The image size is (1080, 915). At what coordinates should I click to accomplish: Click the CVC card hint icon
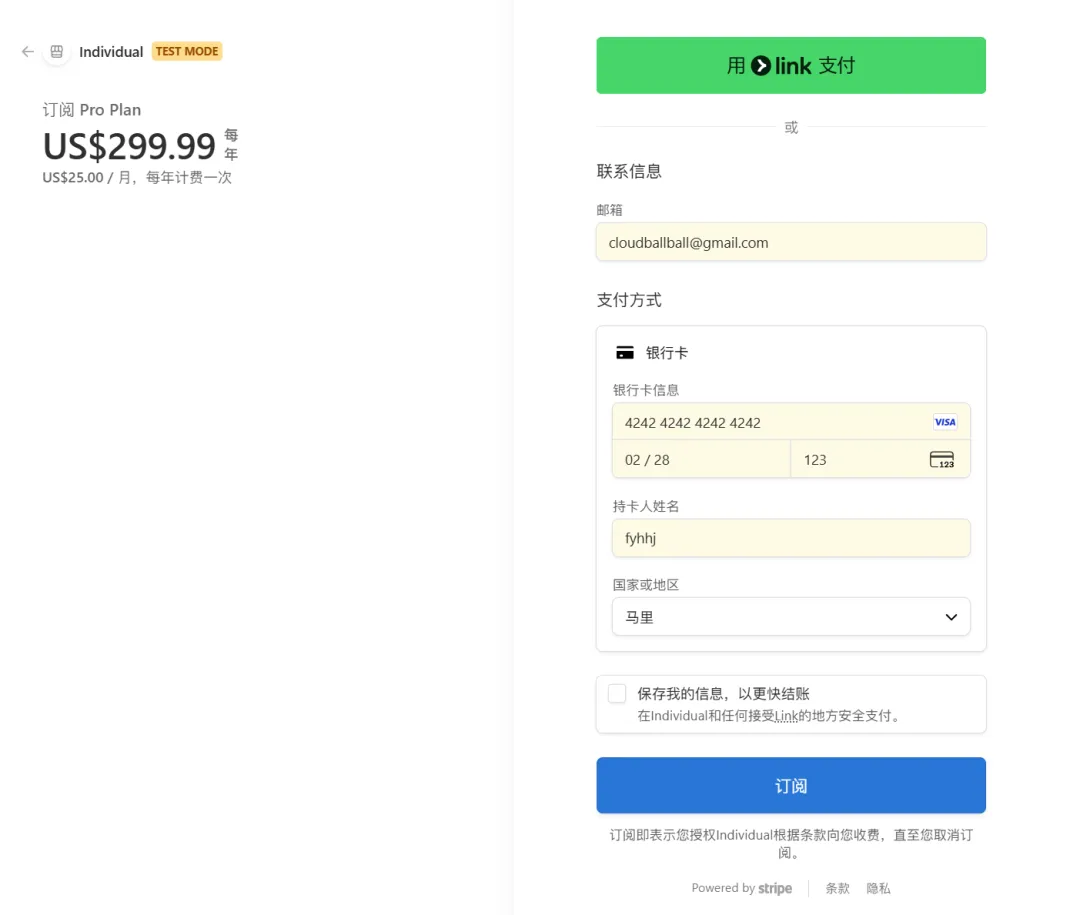point(941,460)
